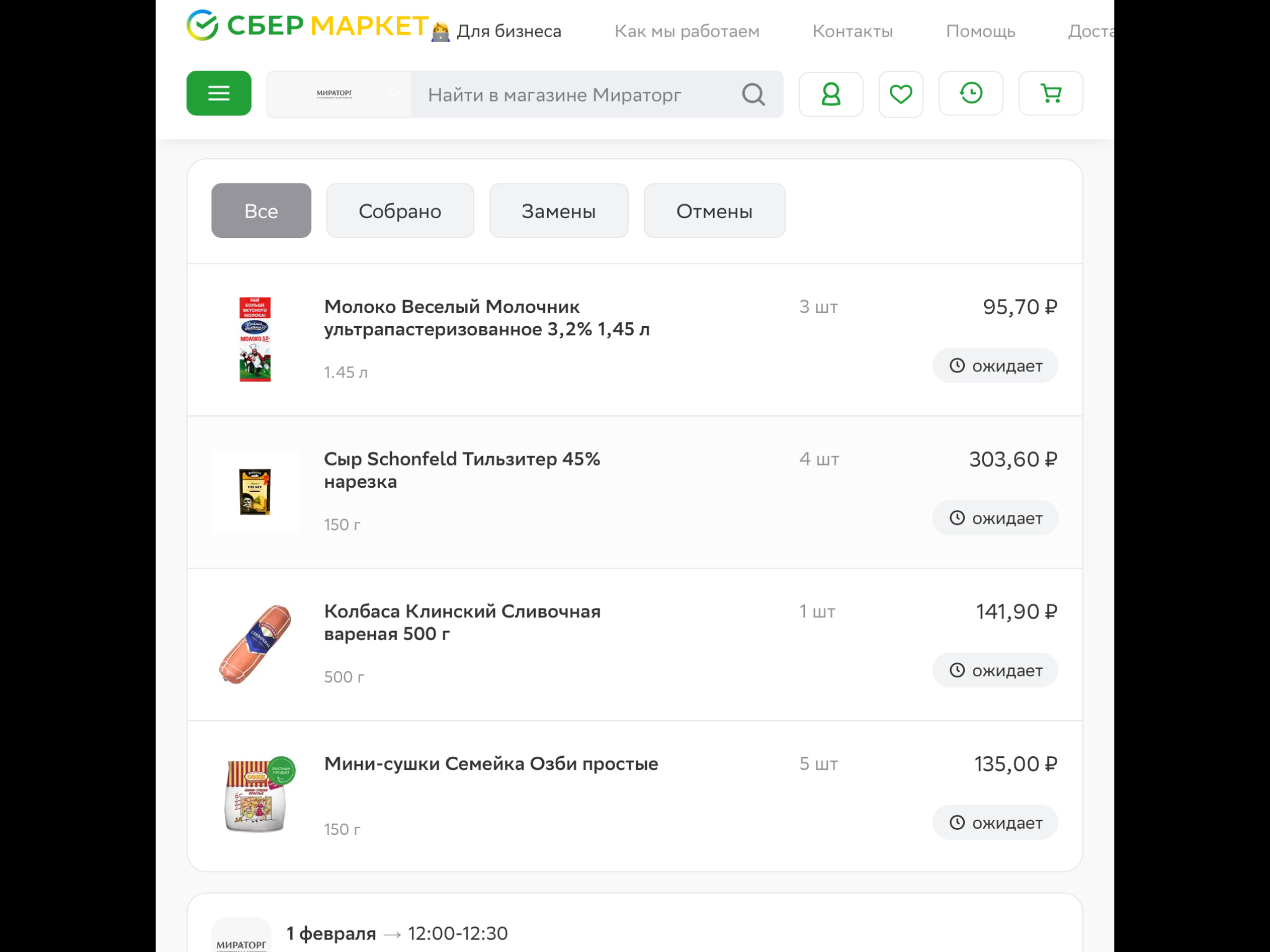The height and width of the screenshot is (952, 1270).
Task: Click the 'ожидает' status for the sausage
Action: [x=995, y=671]
